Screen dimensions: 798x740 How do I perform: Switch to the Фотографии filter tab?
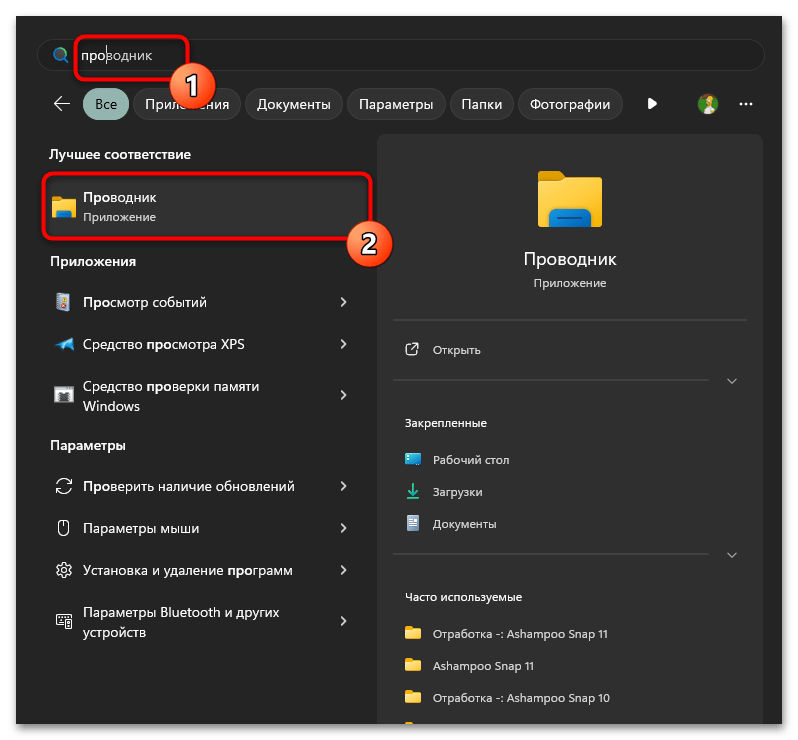(x=570, y=104)
